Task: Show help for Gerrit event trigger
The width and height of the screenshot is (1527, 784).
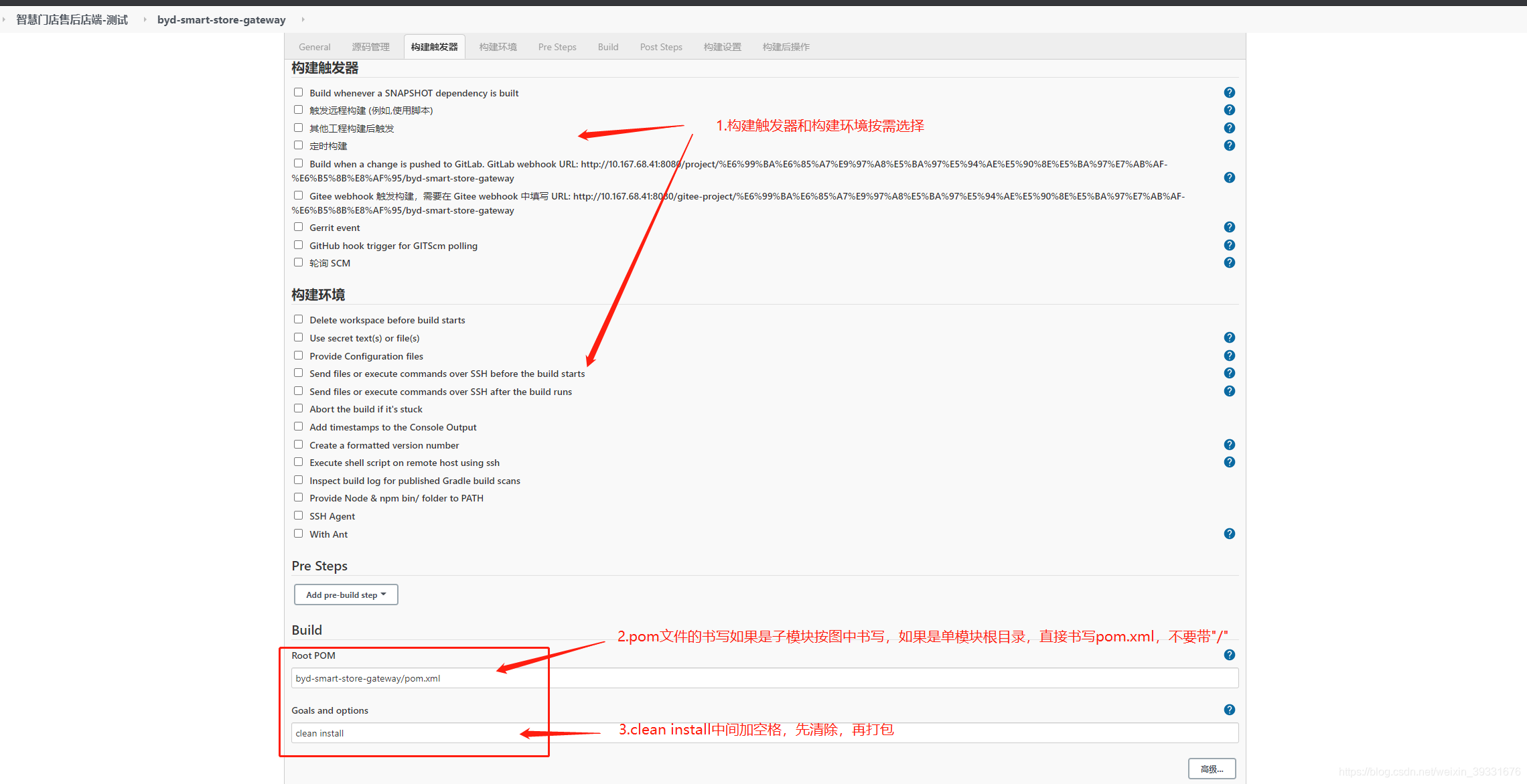Action: click(1229, 227)
